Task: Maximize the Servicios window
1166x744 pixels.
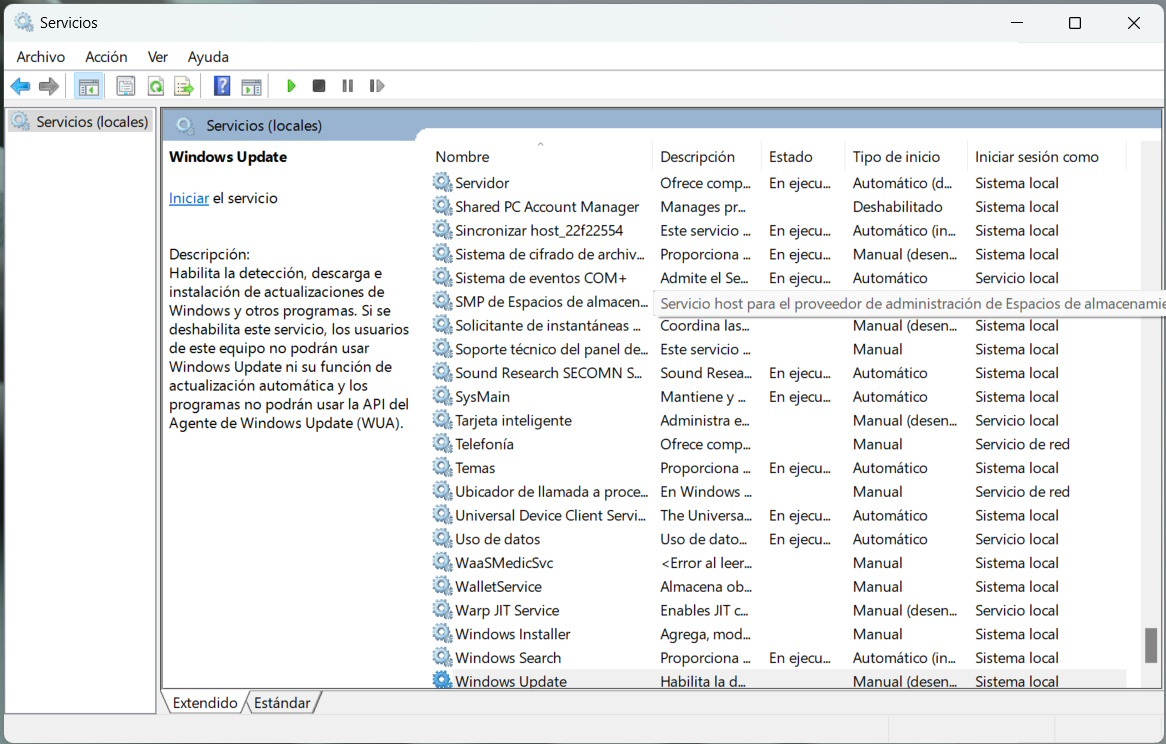Action: pos(1075,23)
